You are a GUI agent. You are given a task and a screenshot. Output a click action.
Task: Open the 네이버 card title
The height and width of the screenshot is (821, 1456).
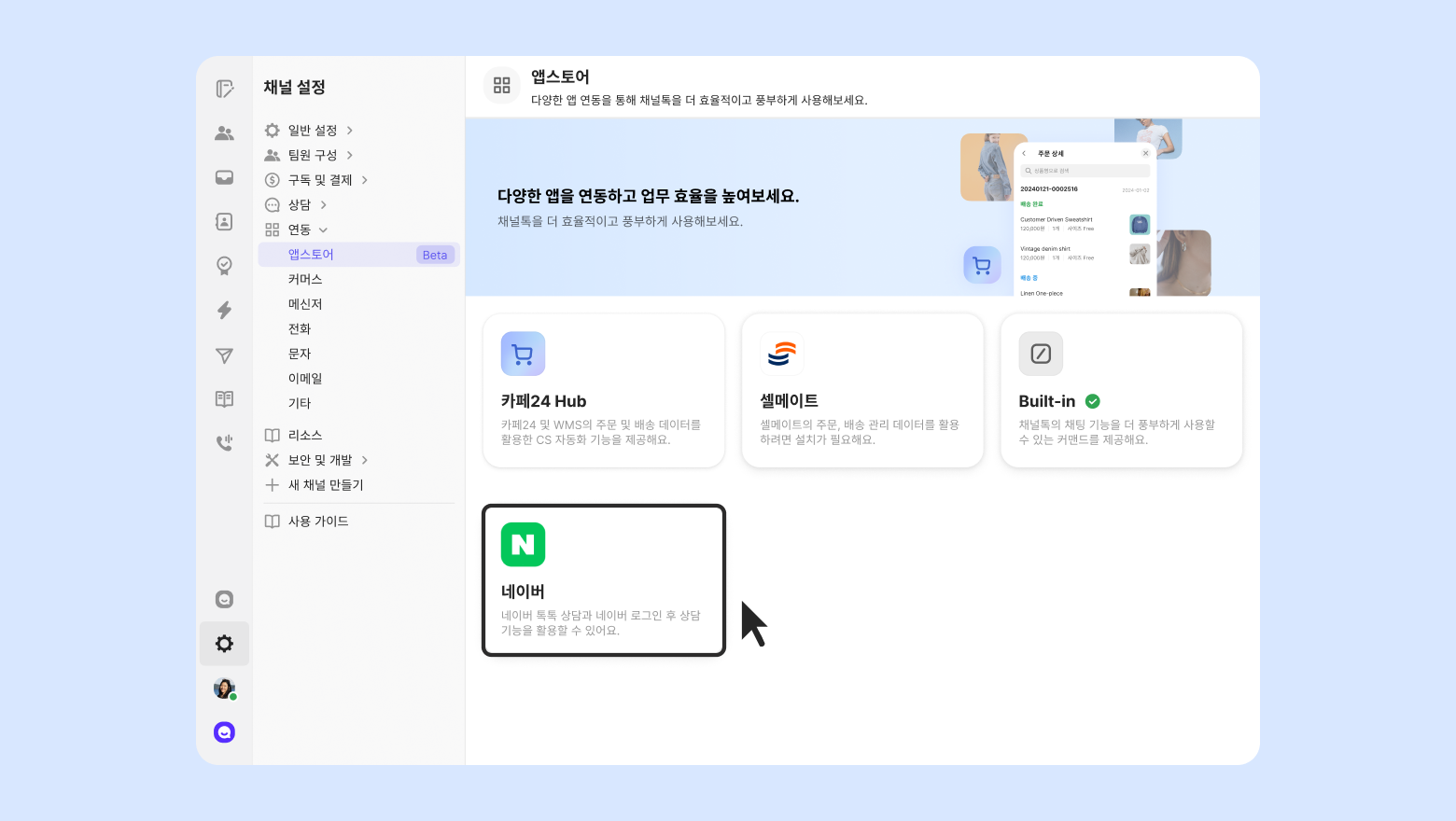coord(523,591)
